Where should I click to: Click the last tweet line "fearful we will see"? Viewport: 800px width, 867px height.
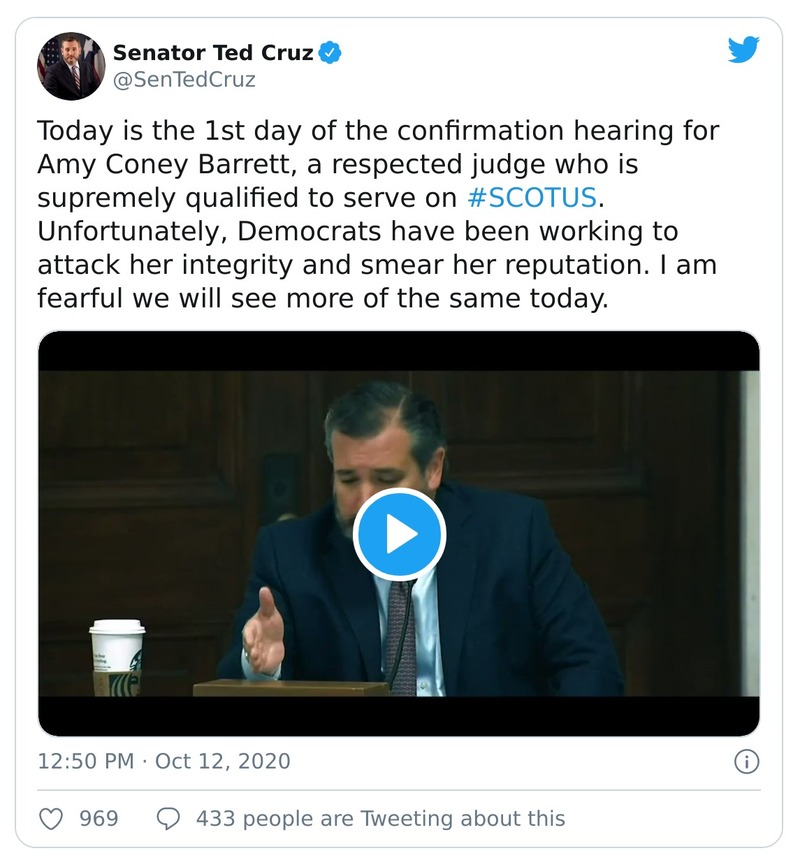coord(150,297)
